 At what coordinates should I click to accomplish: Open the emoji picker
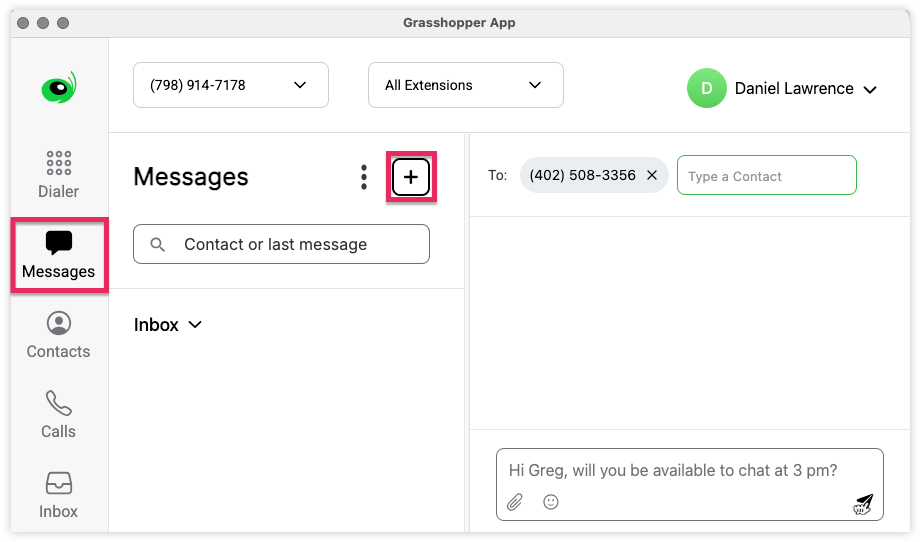(550, 502)
